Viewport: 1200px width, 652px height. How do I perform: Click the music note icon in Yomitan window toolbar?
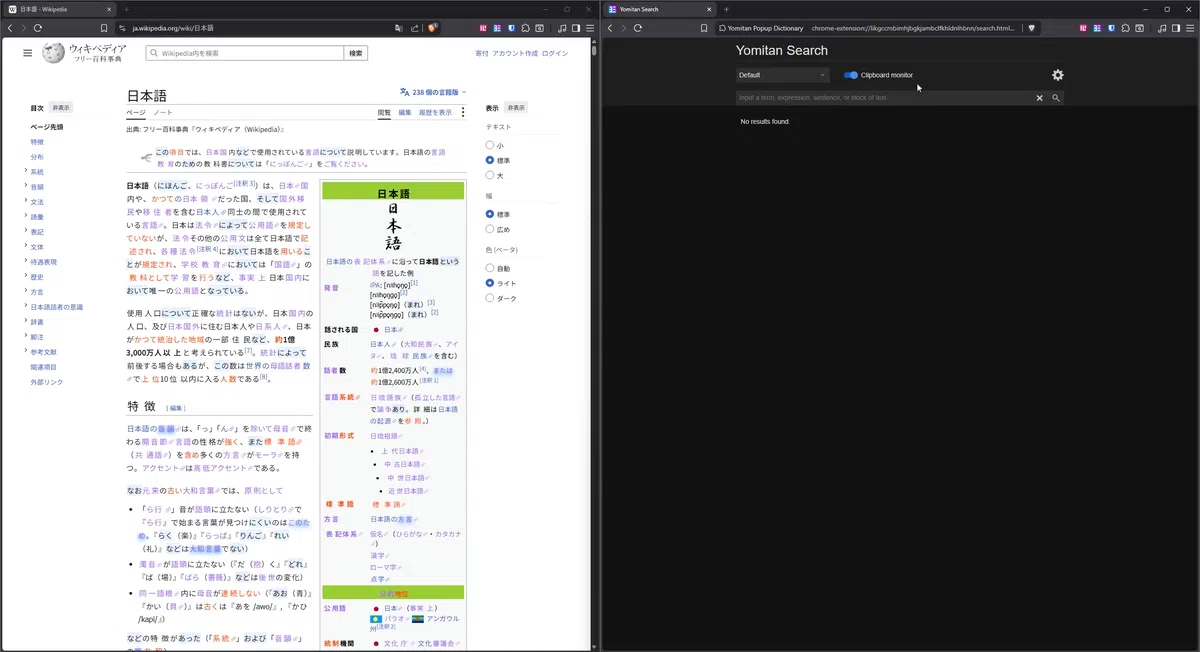click(x=1162, y=28)
